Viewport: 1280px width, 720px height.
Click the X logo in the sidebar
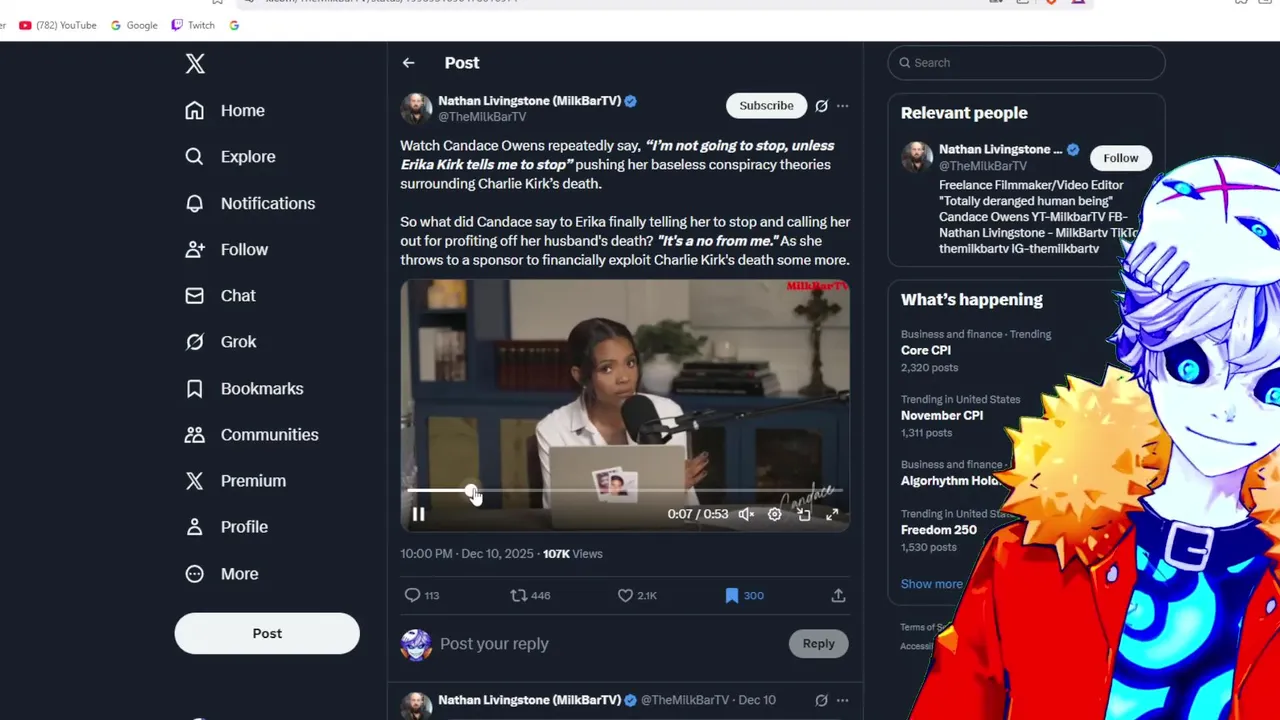195,64
